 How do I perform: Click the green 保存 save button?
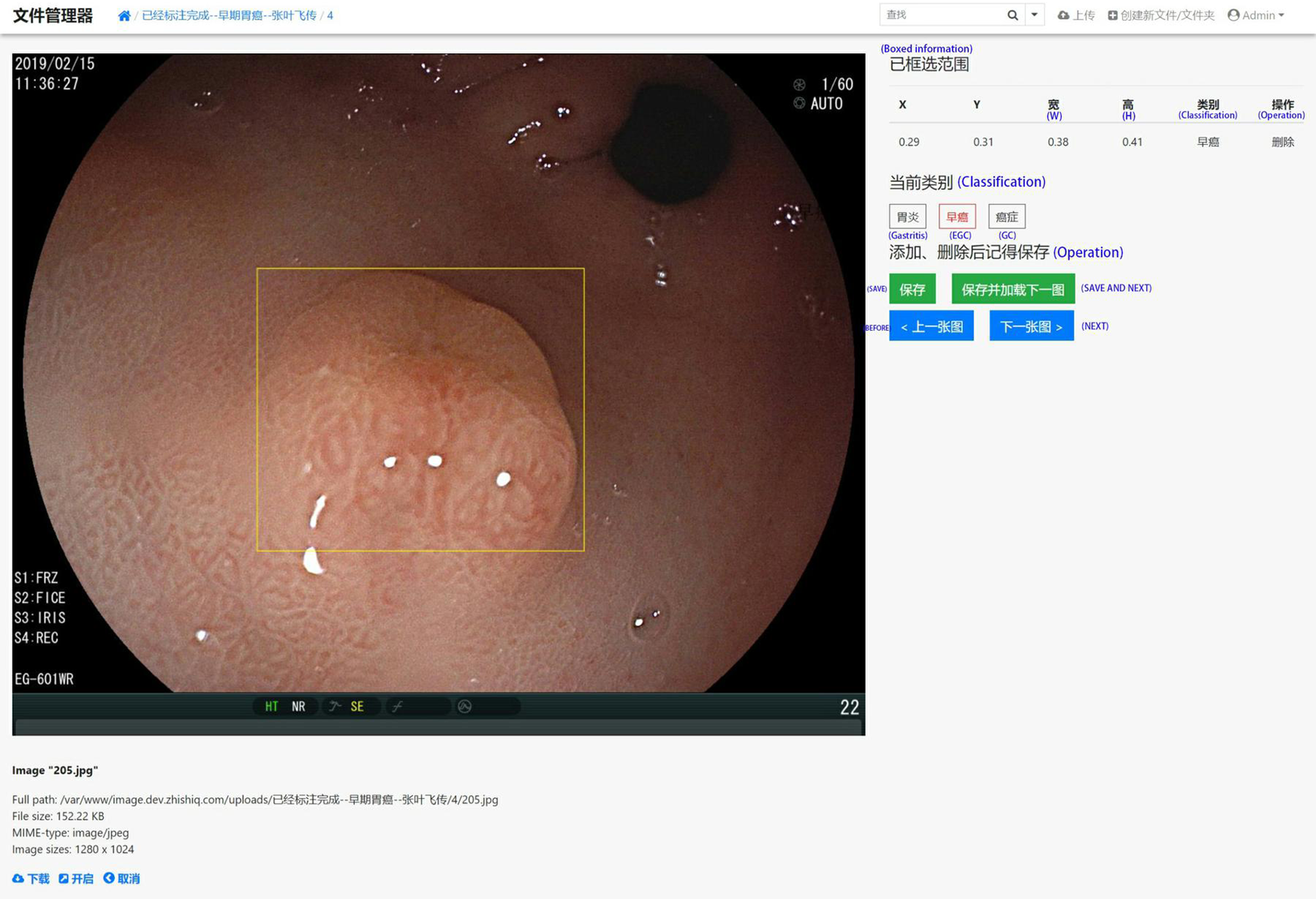click(912, 289)
